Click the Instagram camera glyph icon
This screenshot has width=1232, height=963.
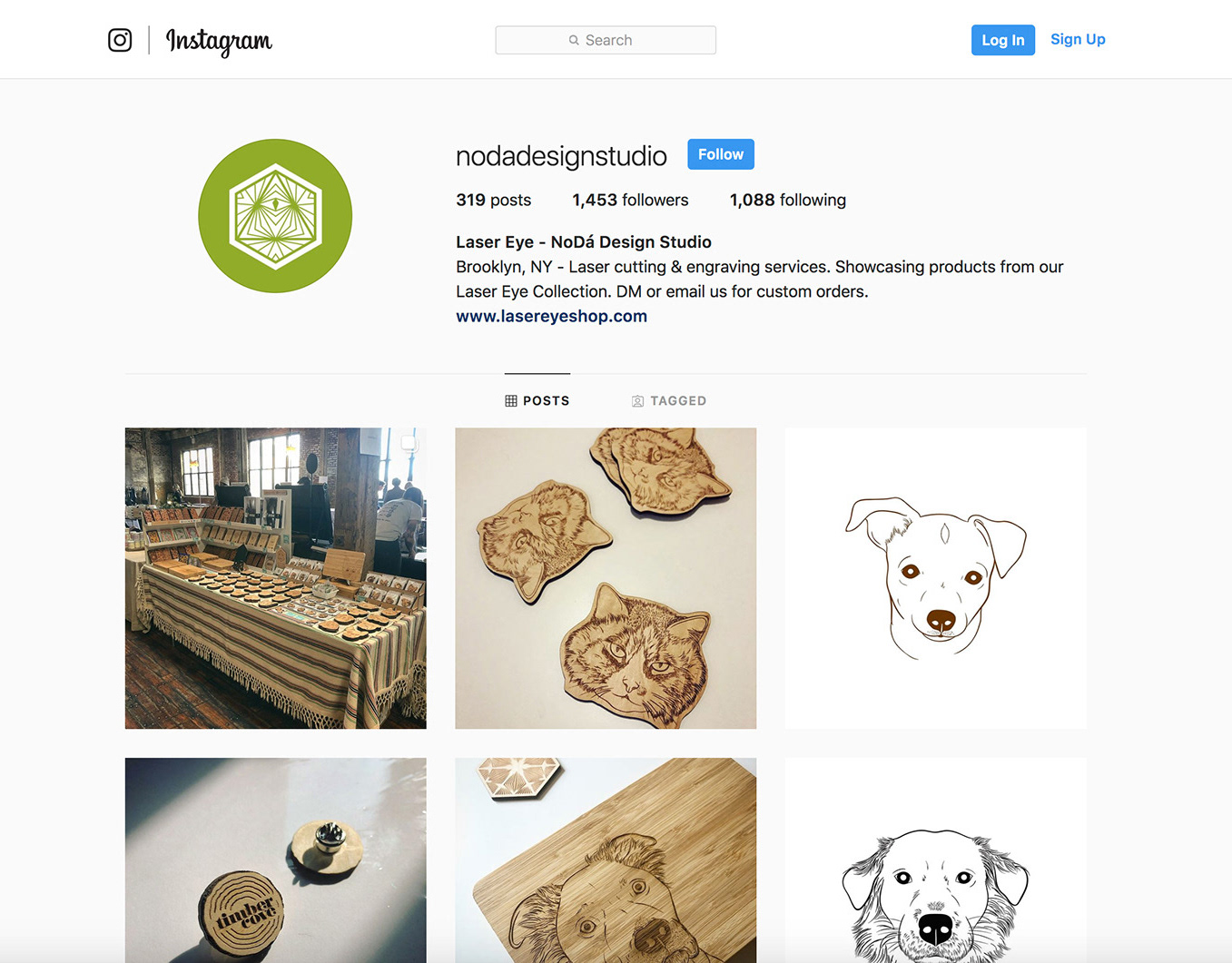click(x=120, y=40)
